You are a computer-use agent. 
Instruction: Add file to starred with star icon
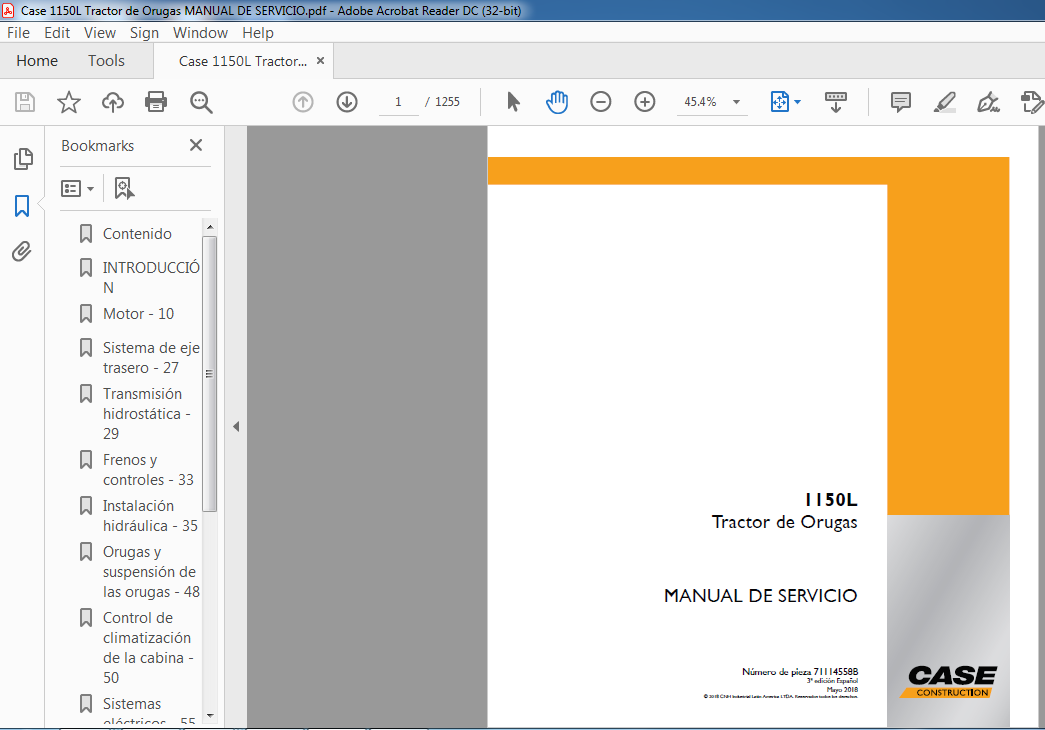click(x=69, y=102)
